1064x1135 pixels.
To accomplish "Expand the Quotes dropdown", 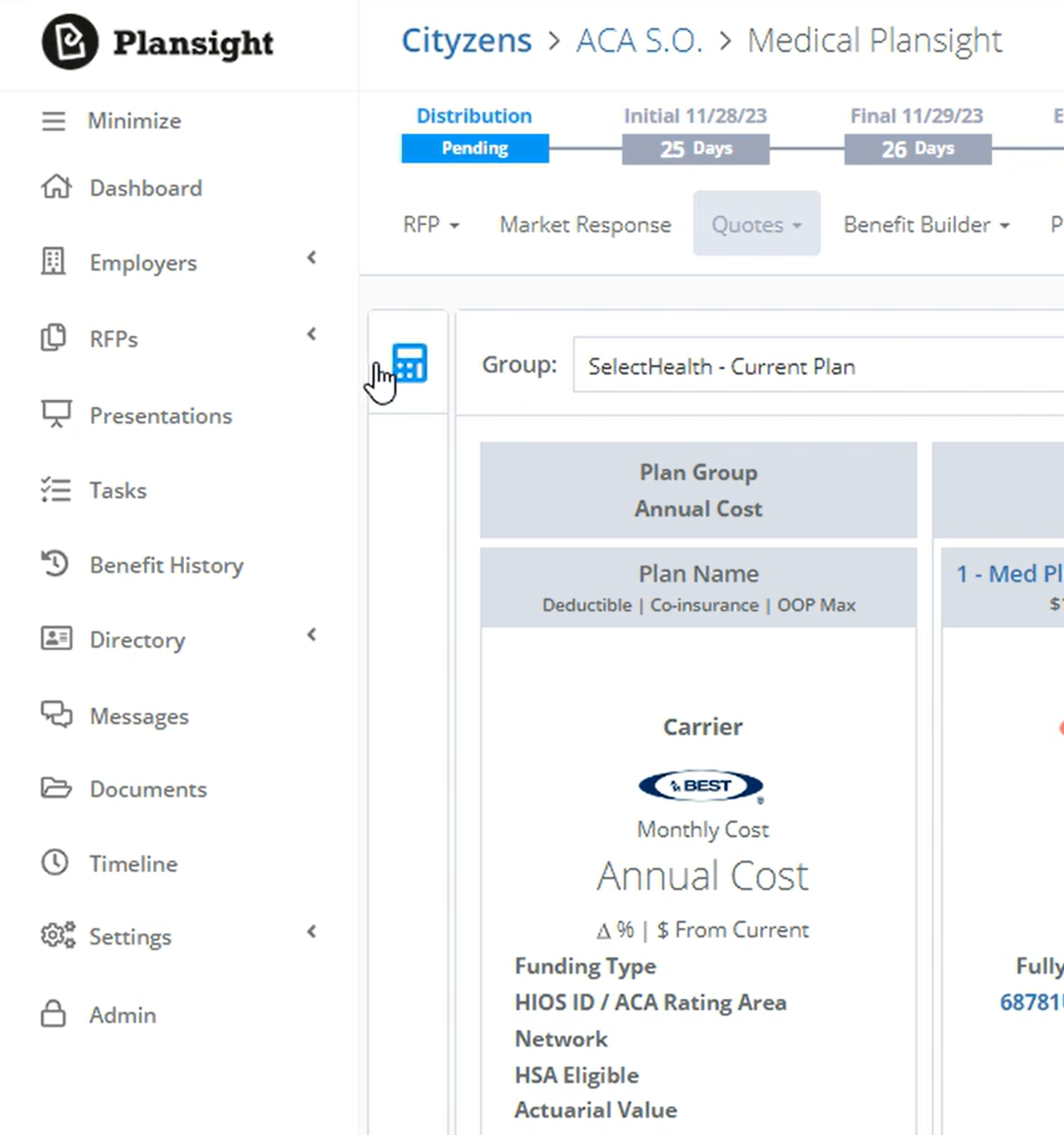I will point(756,224).
